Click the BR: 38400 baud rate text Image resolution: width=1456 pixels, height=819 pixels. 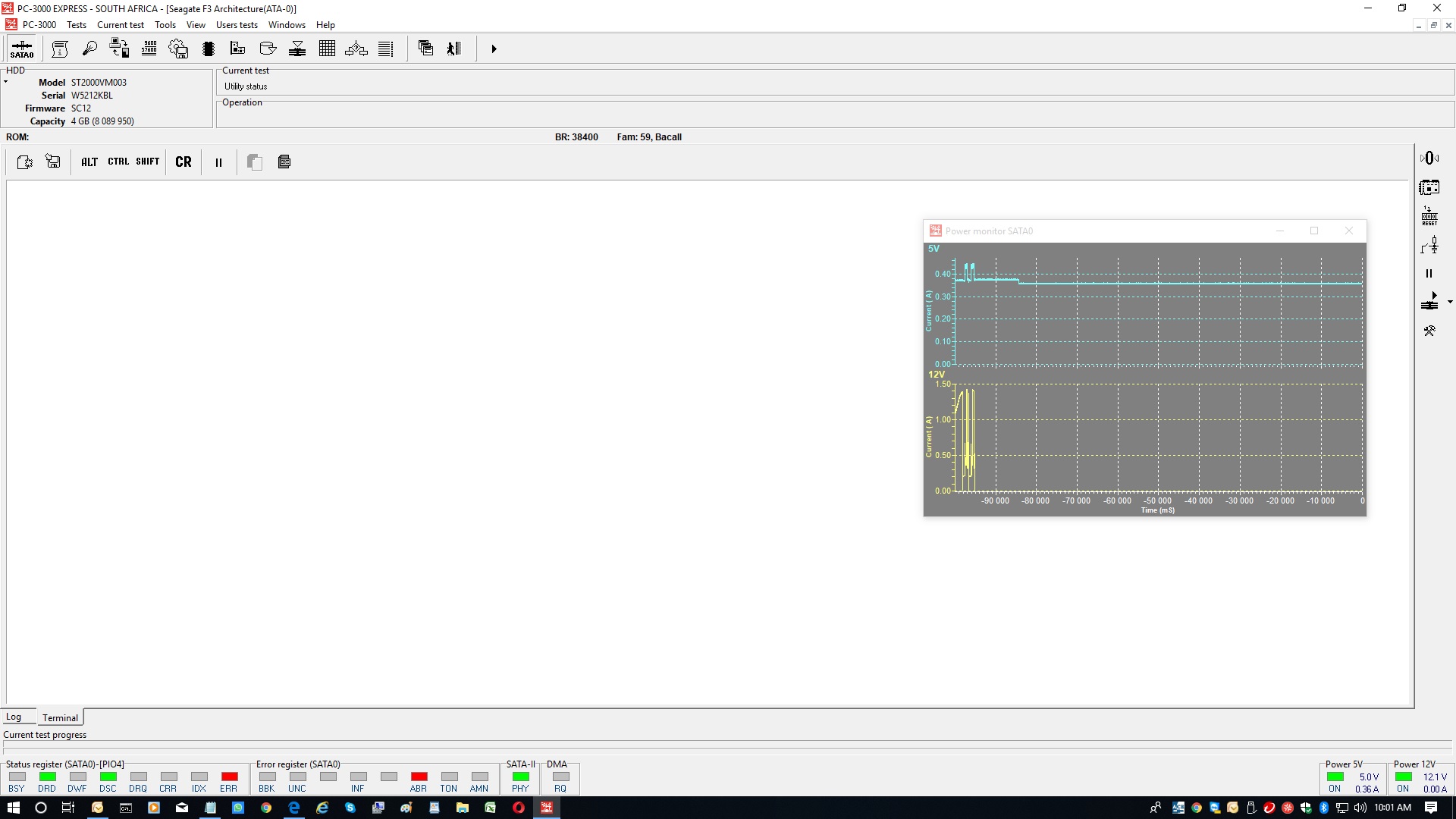[576, 137]
